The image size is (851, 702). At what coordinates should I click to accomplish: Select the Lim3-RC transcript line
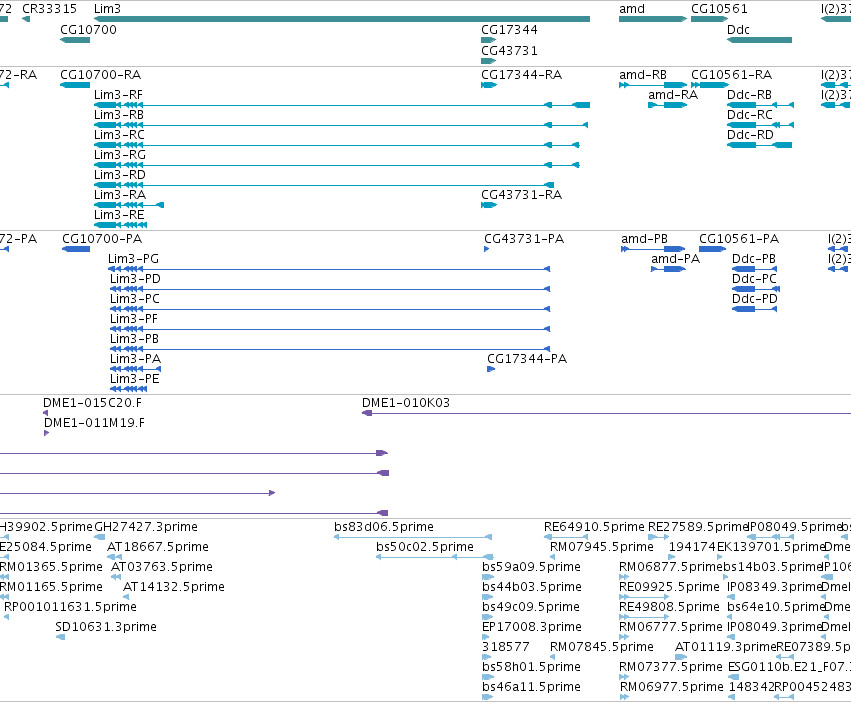click(336, 145)
